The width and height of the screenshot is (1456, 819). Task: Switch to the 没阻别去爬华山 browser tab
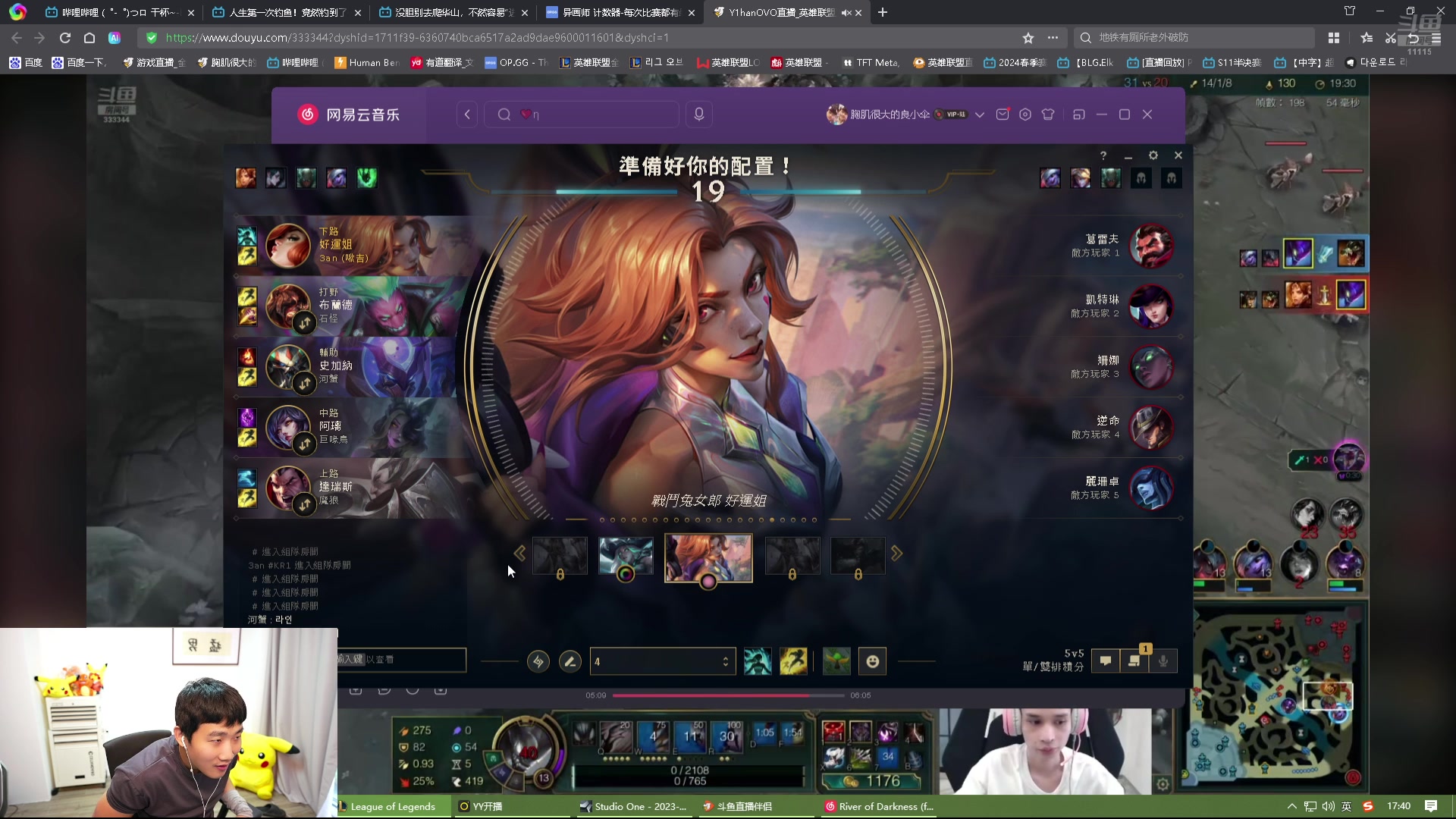click(453, 12)
